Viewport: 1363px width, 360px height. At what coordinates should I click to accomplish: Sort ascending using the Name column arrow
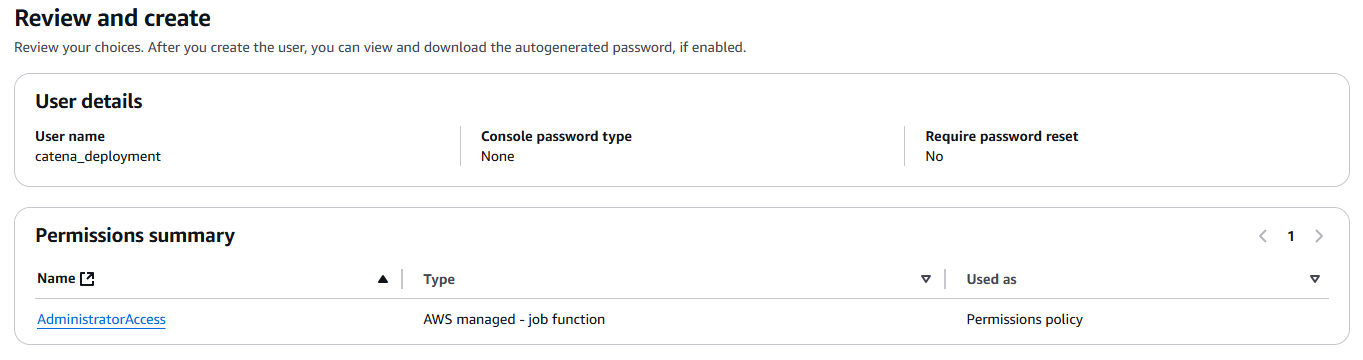click(383, 280)
